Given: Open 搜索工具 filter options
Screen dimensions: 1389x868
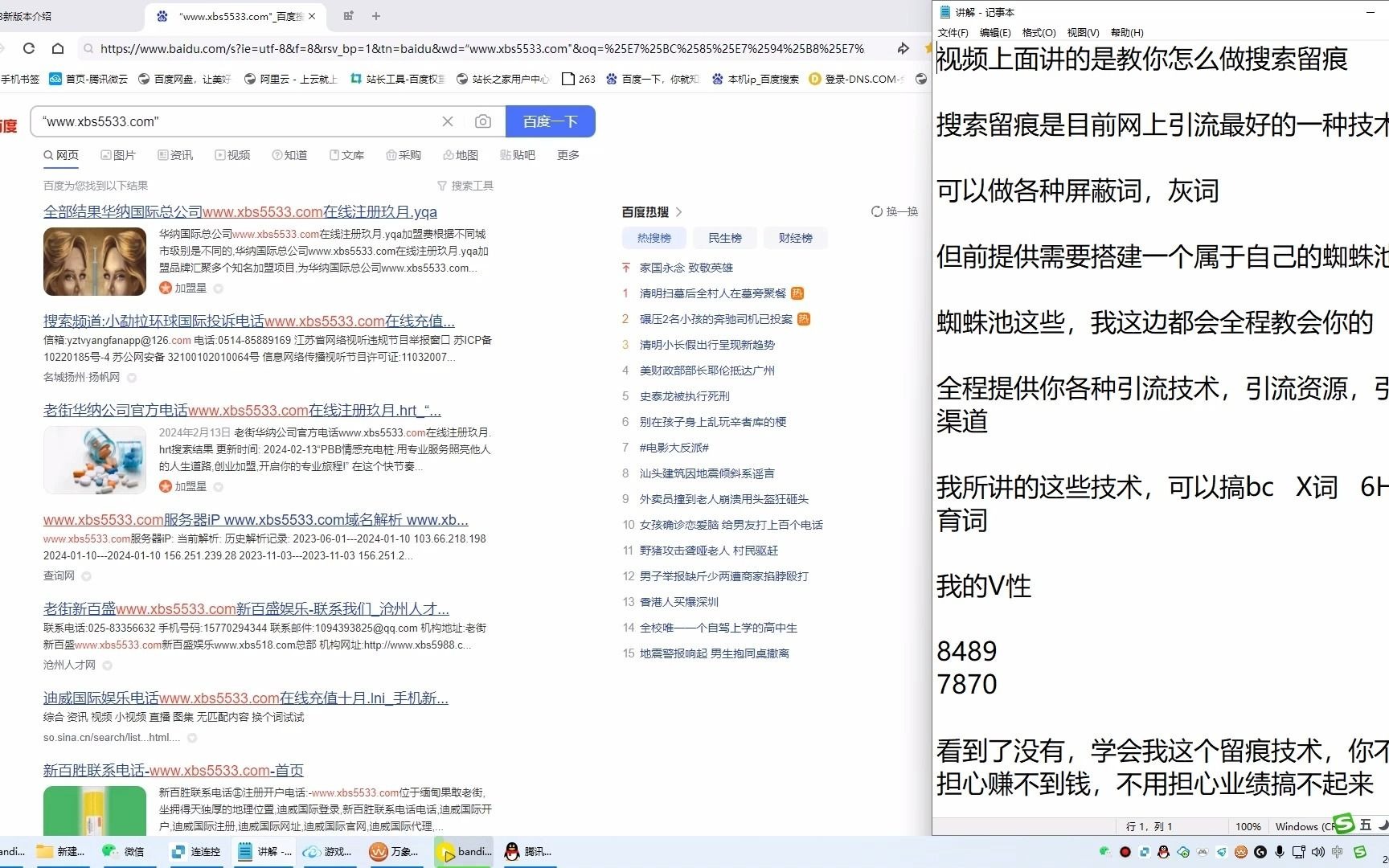Looking at the screenshot, I should [x=465, y=186].
